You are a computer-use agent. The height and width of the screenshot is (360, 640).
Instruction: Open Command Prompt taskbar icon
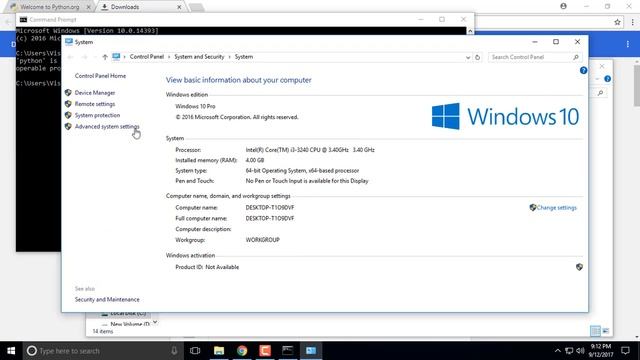click(288, 351)
